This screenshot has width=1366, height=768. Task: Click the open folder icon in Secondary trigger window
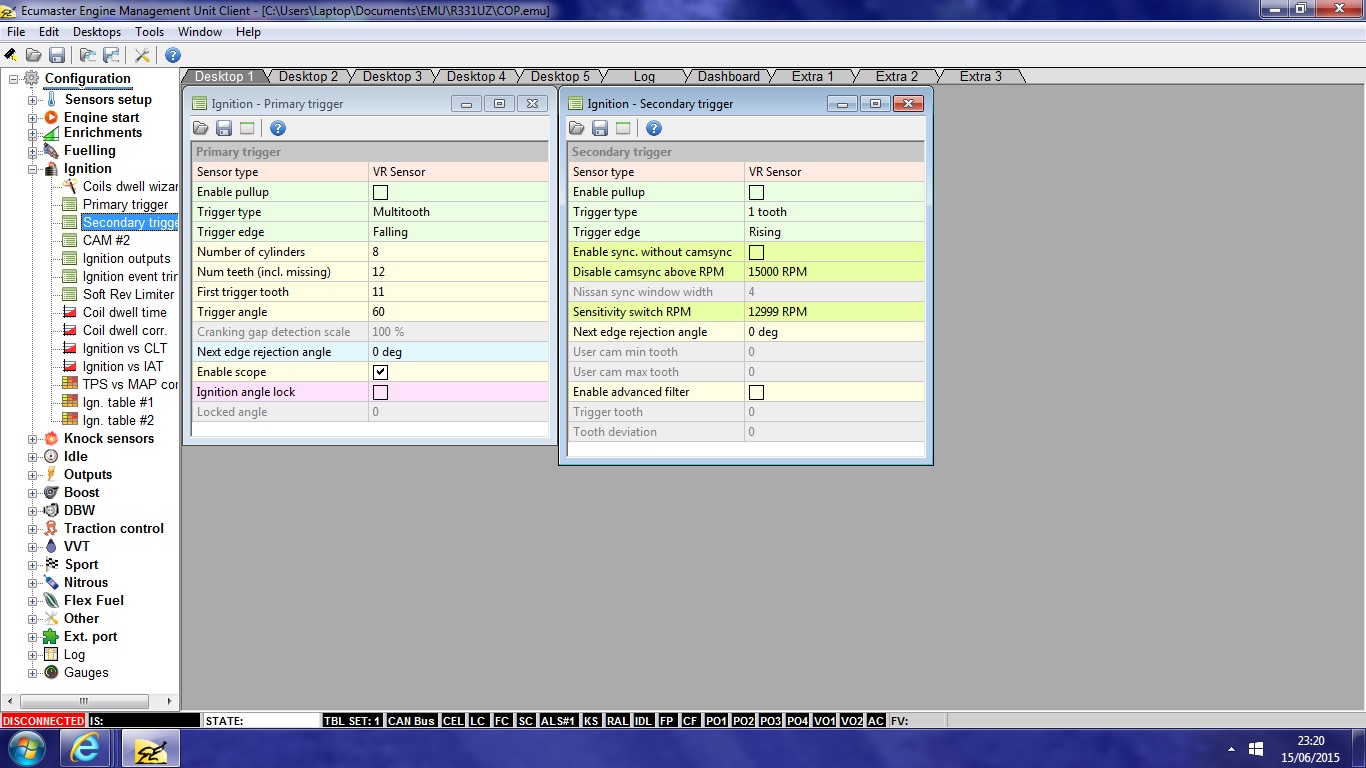coord(577,128)
